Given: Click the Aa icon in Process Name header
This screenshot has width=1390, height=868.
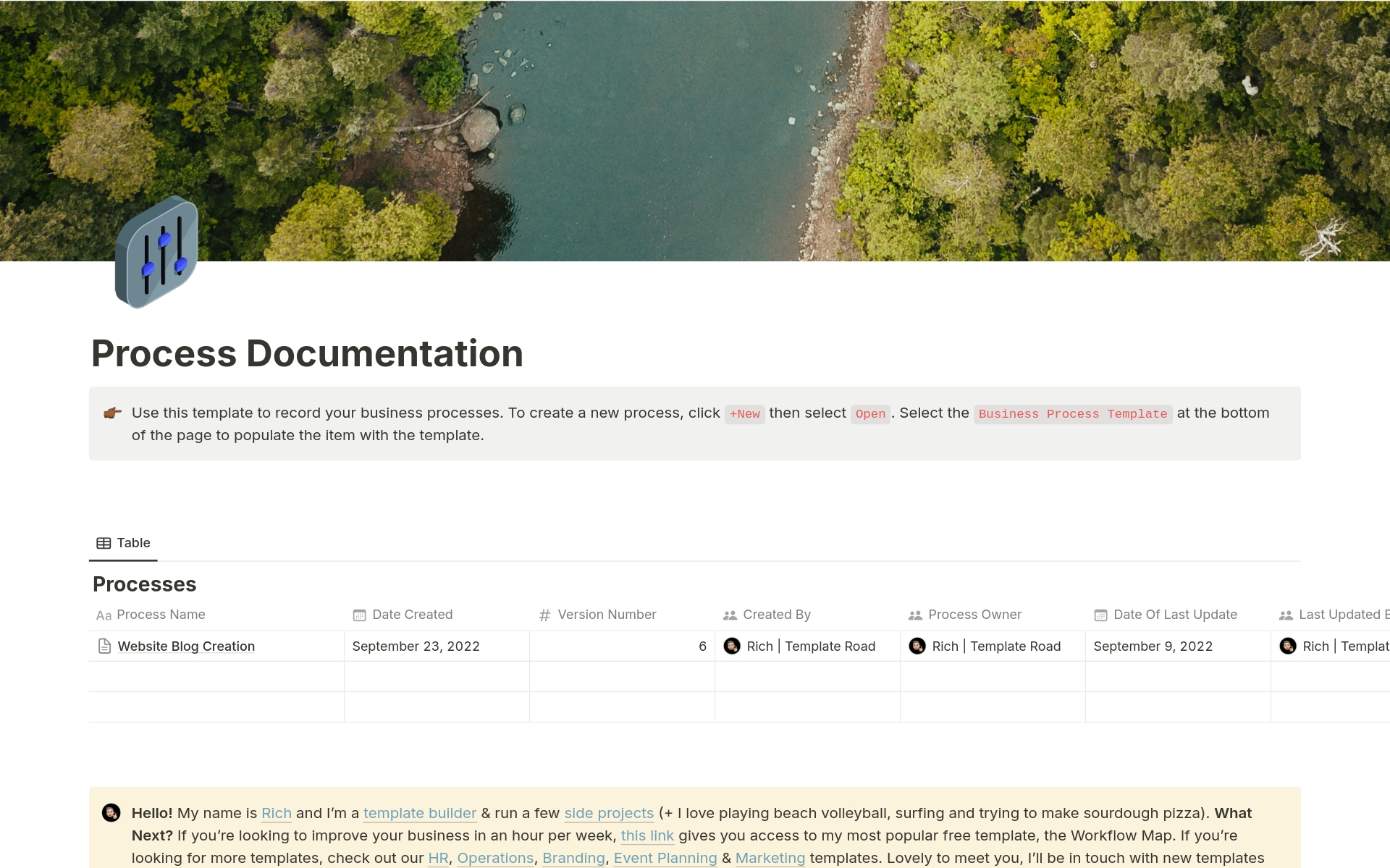Looking at the screenshot, I should pos(104,615).
